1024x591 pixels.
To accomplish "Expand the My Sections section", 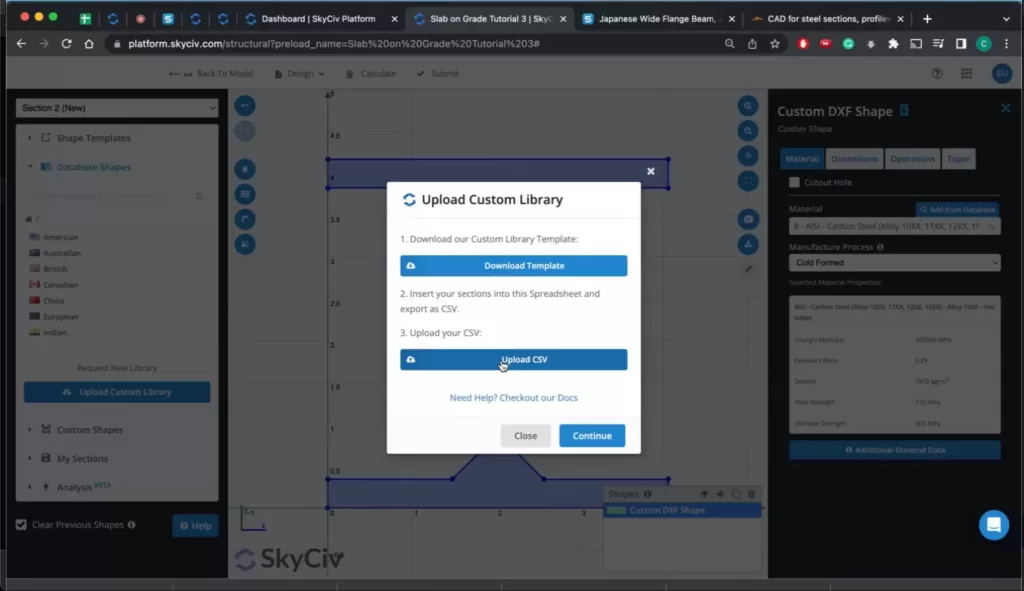I will (82, 458).
